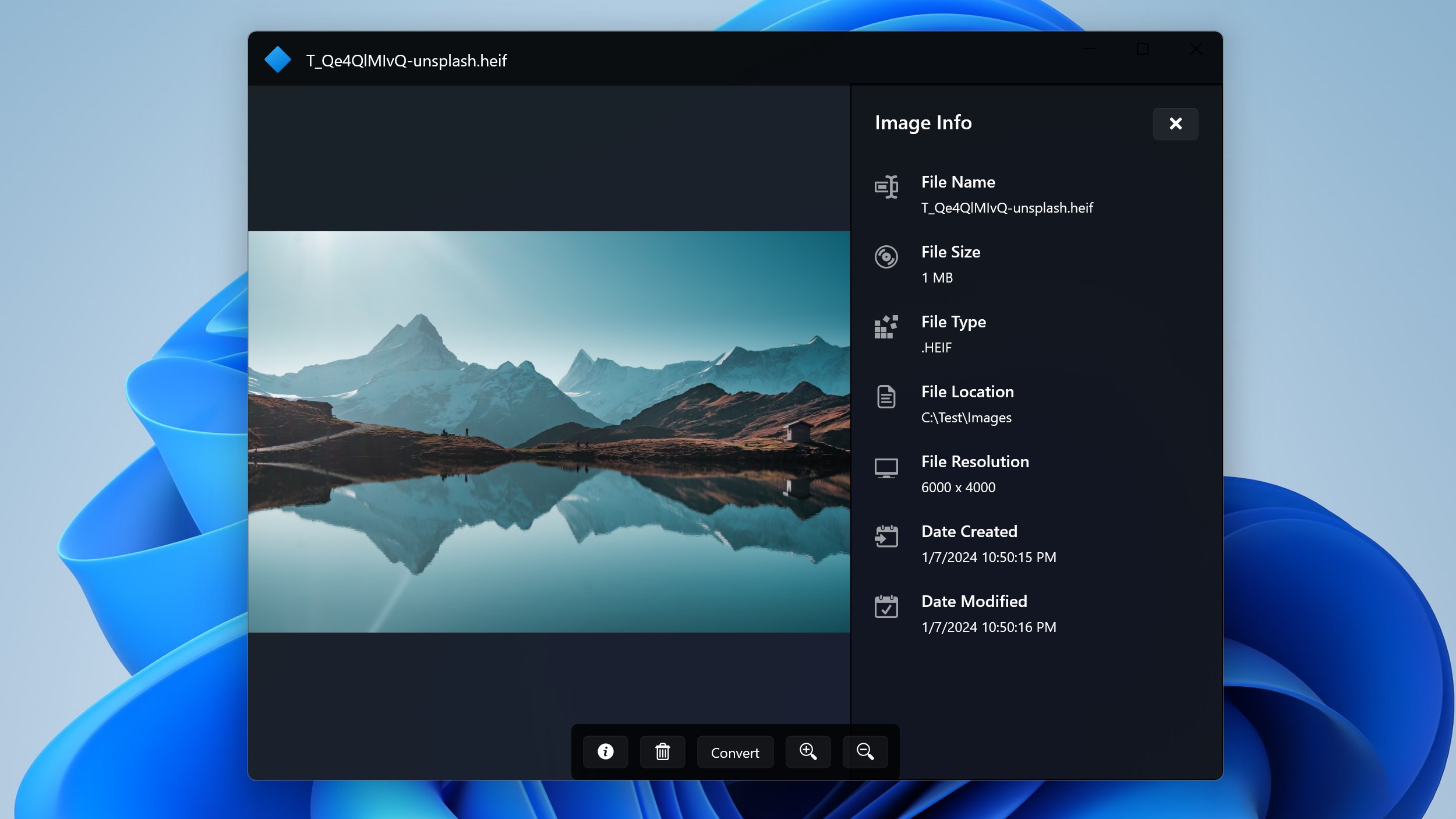Click the Convert button
This screenshot has width=1456, height=819.
coord(735,752)
